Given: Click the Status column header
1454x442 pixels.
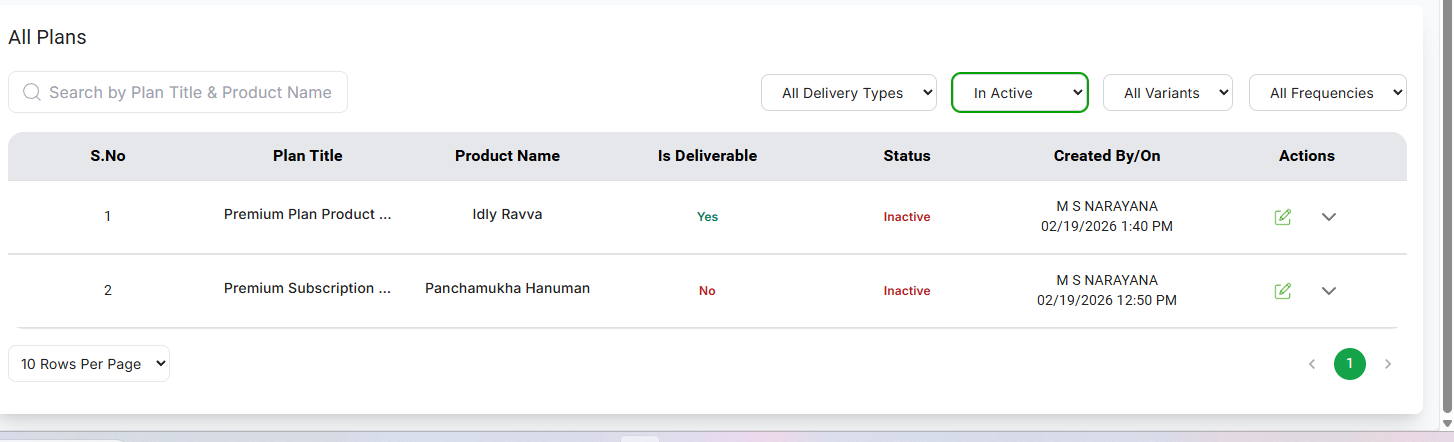Looking at the screenshot, I should (906, 156).
